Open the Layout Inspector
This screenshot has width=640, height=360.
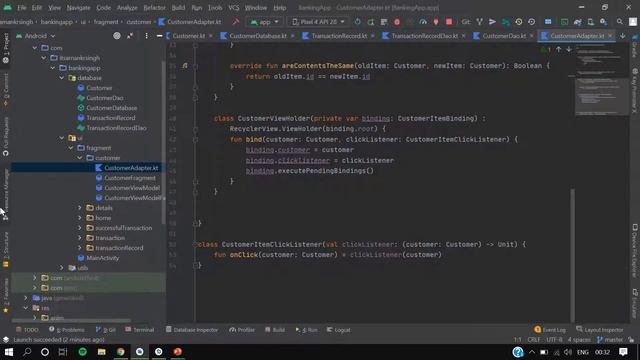coord(600,330)
